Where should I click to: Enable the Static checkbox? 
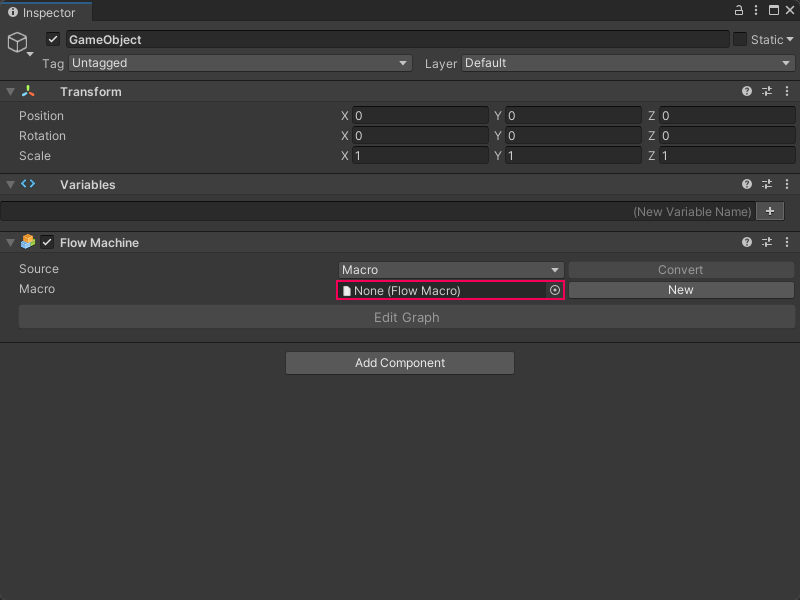coord(740,40)
